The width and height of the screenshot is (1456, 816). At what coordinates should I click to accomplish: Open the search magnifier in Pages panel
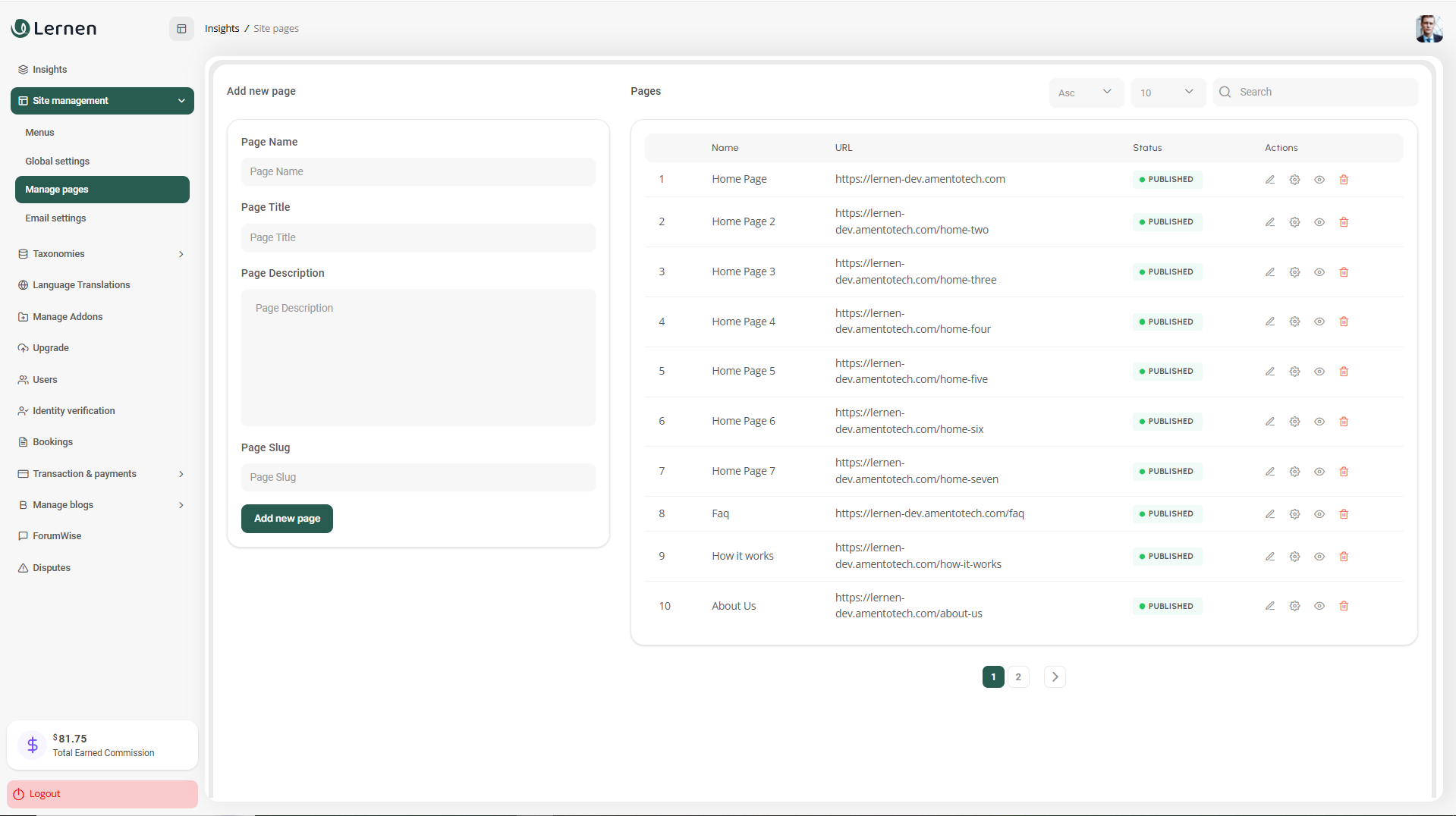tap(1225, 91)
